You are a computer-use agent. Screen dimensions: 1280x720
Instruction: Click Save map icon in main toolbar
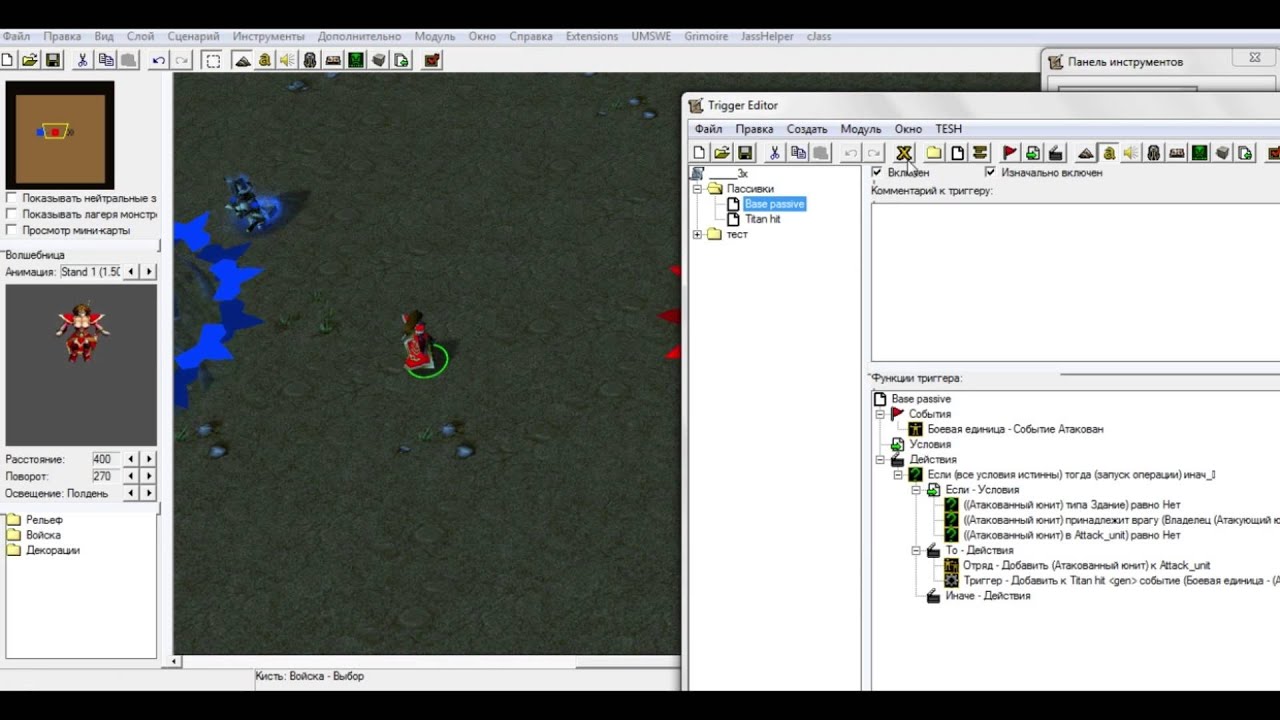(53, 60)
